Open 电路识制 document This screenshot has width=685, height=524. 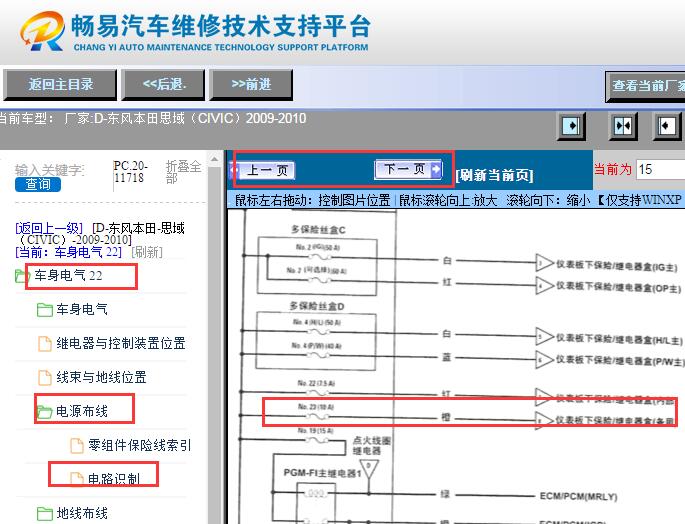point(114,479)
